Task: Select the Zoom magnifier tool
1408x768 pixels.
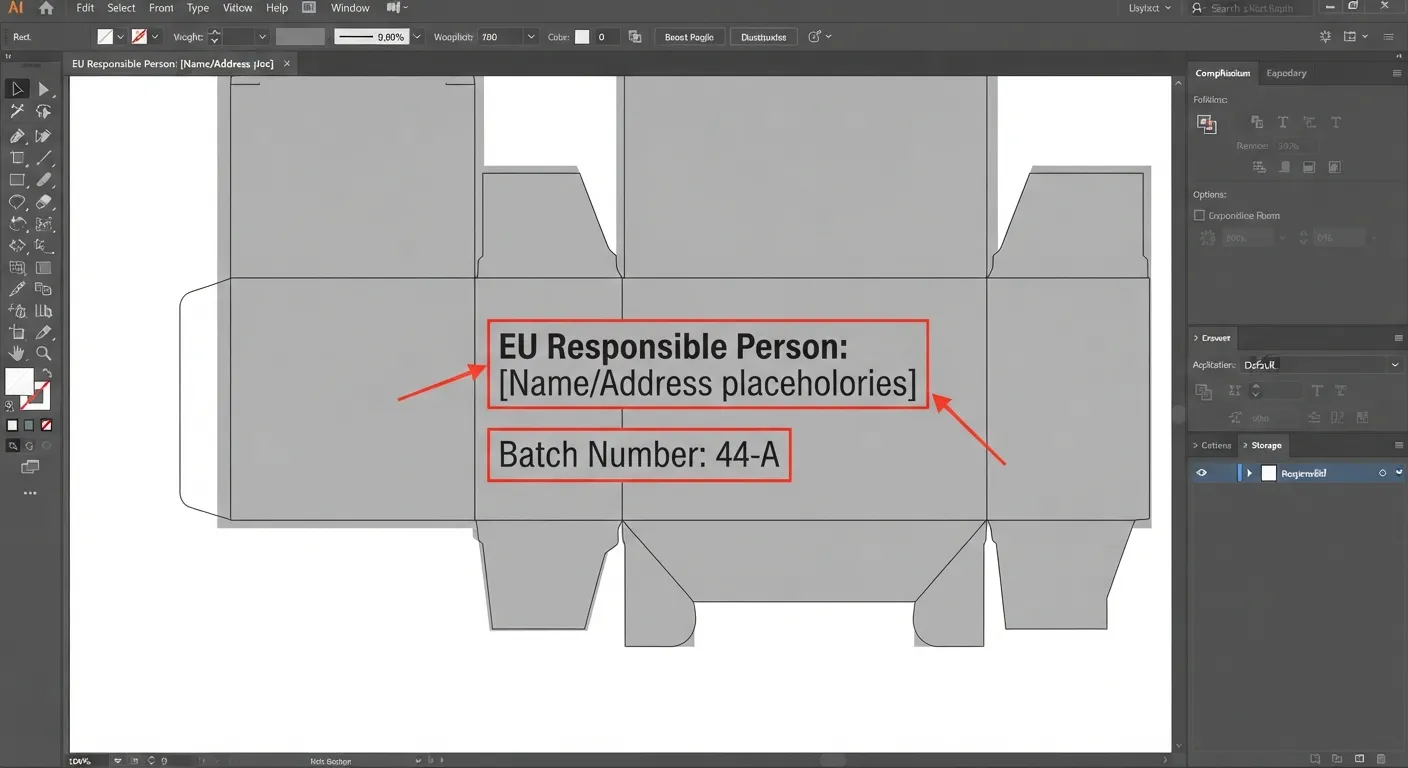Action: [43, 353]
